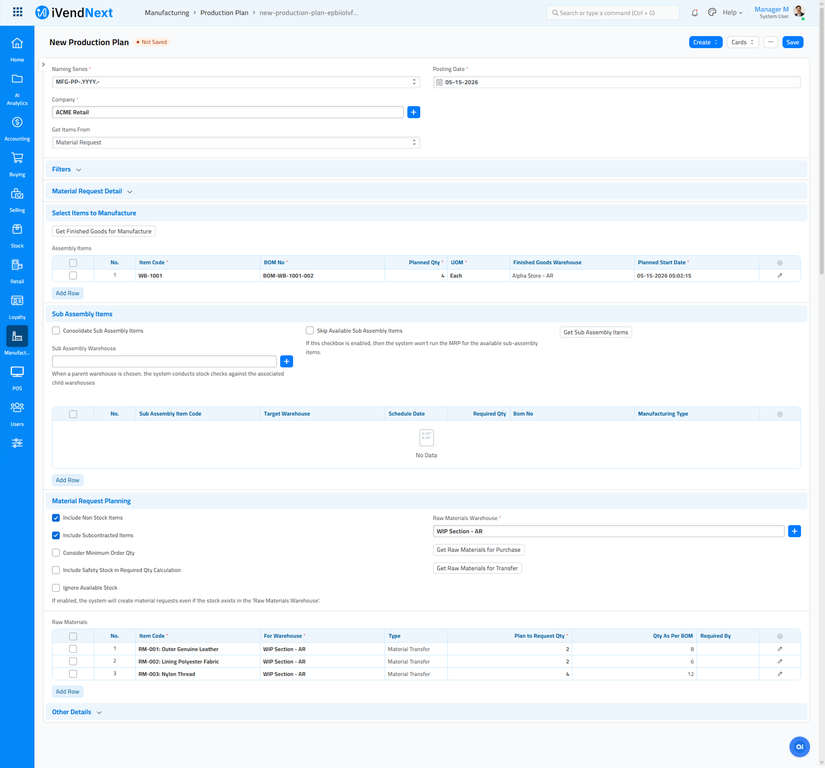825x768 pixels.
Task: Enable Include Safety Stock in Required Qty
Action: [x=56, y=570]
